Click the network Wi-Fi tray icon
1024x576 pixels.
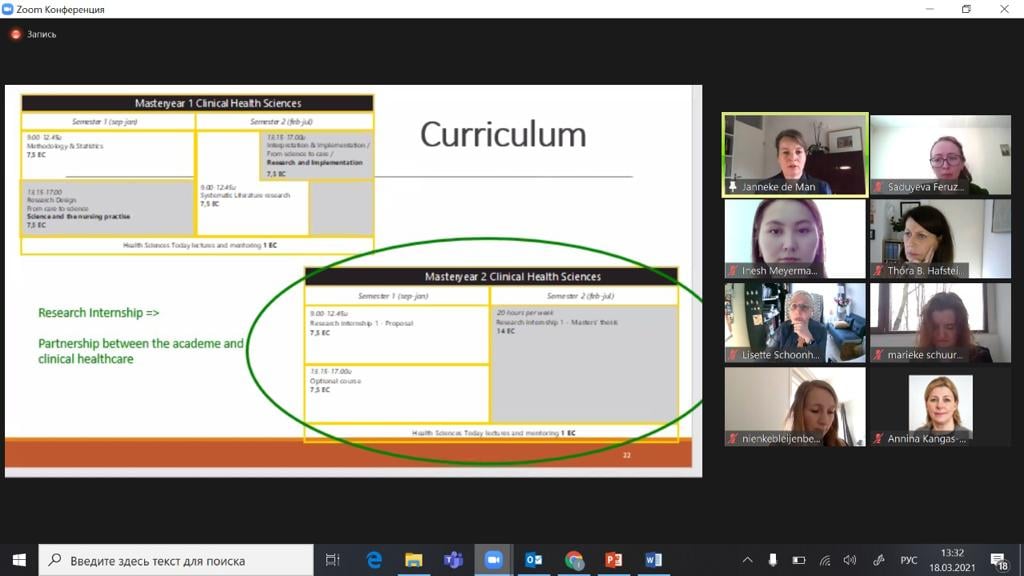[x=825, y=560]
